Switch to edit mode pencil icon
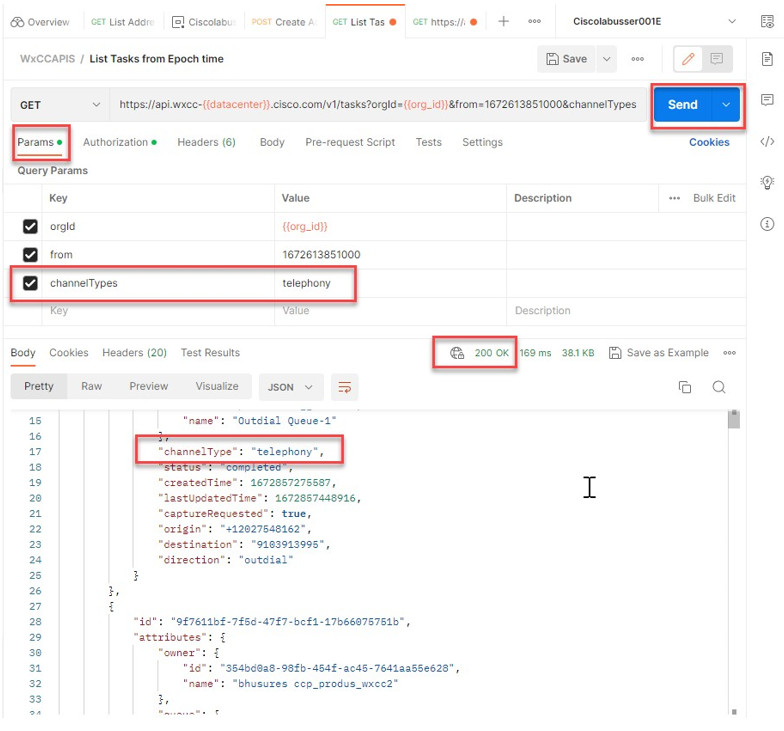The image size is (784, 731). [688, 59]
